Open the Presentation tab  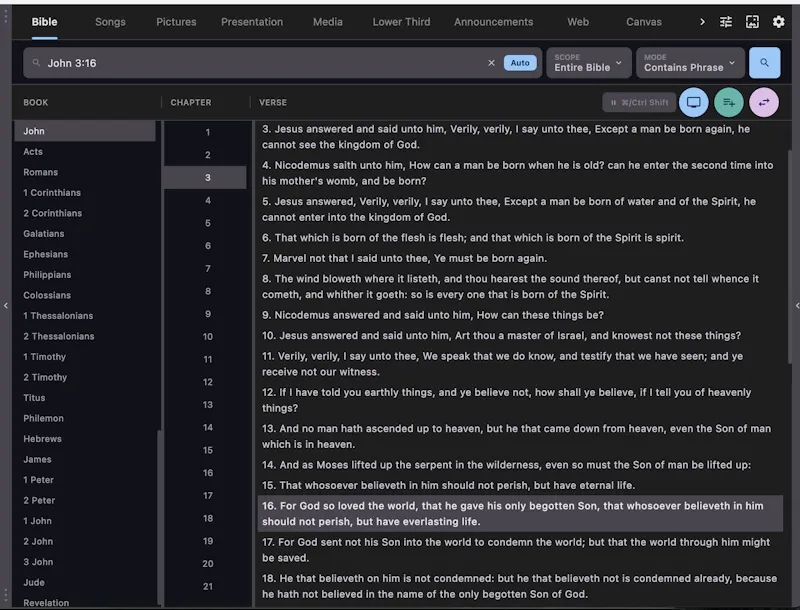tap(252, 22)
